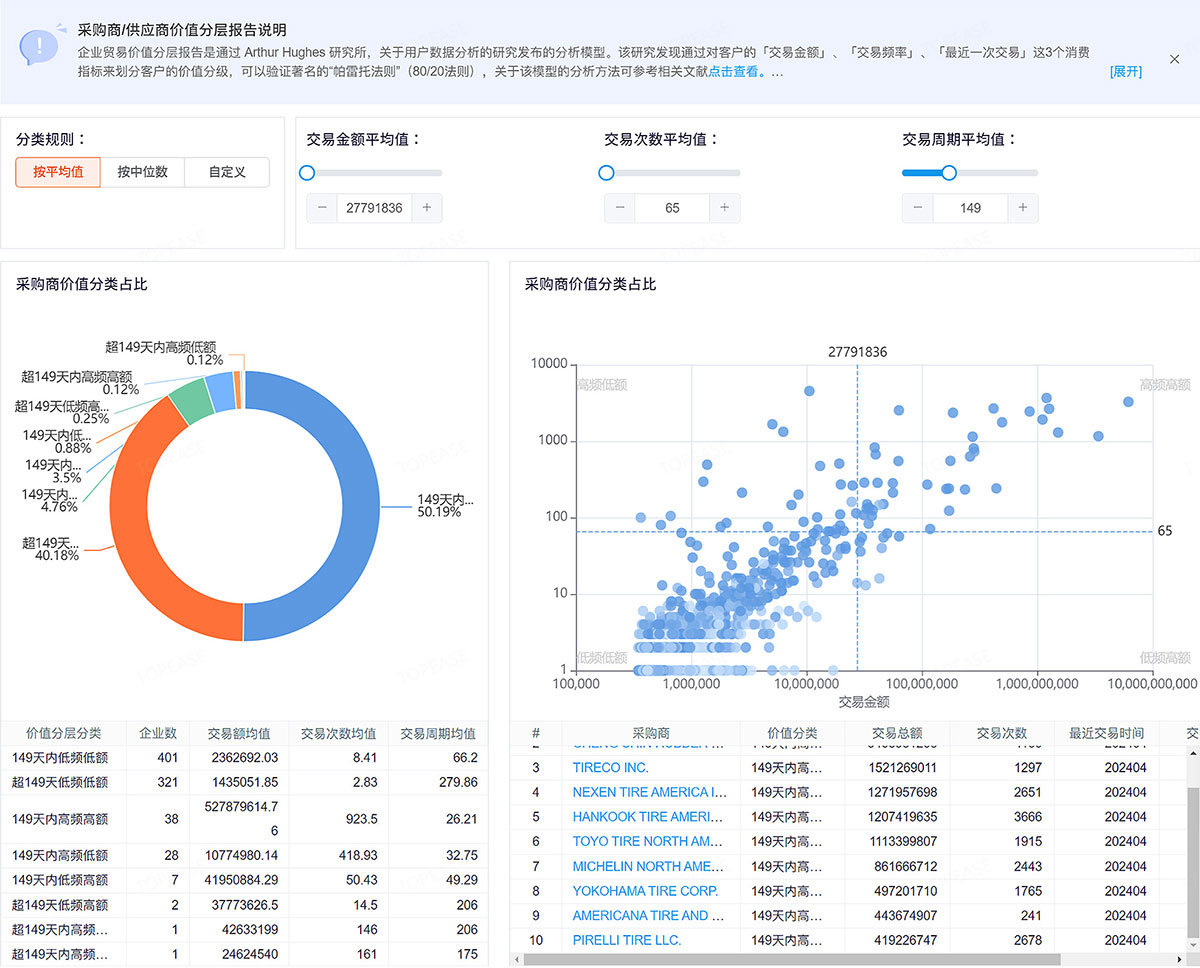Decrease 交易周期平均值 using minus icon
The image size is (1200, 968).
(x=918, y=208)
